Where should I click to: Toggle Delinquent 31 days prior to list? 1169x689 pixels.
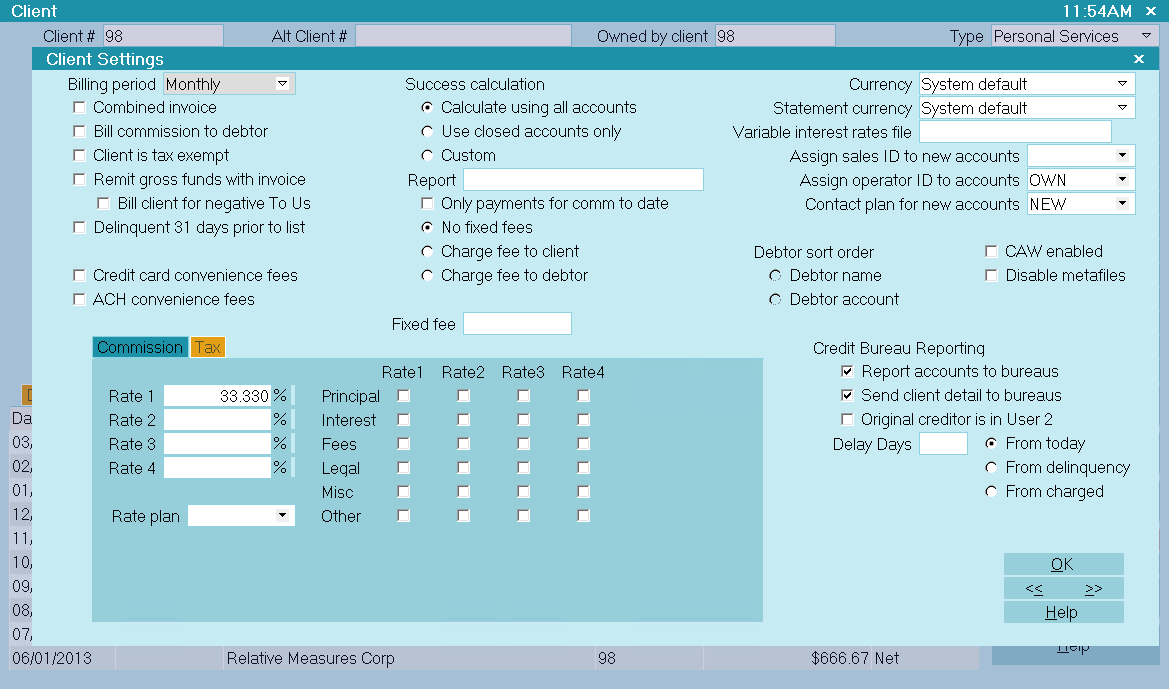tap(79, 227)
